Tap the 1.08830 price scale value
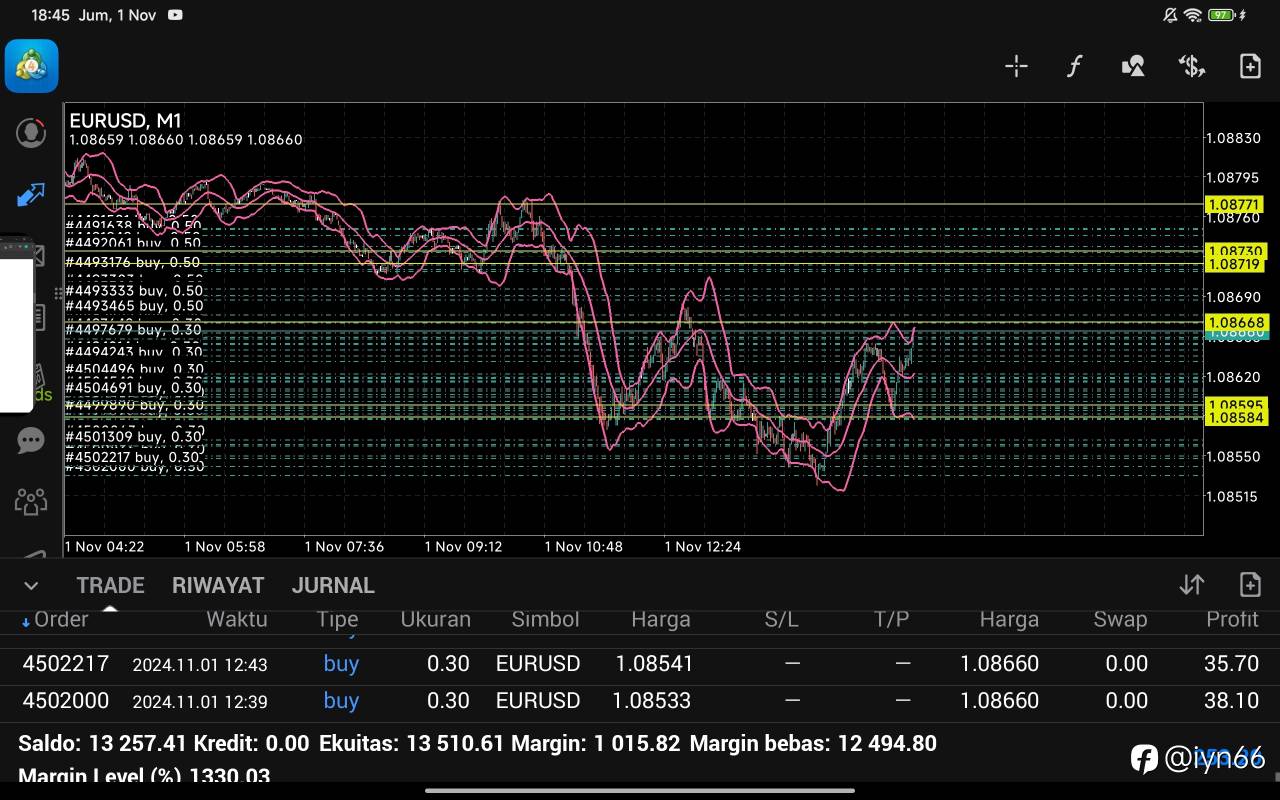Screen dimensions: 1280x800 pos(1233,138)
